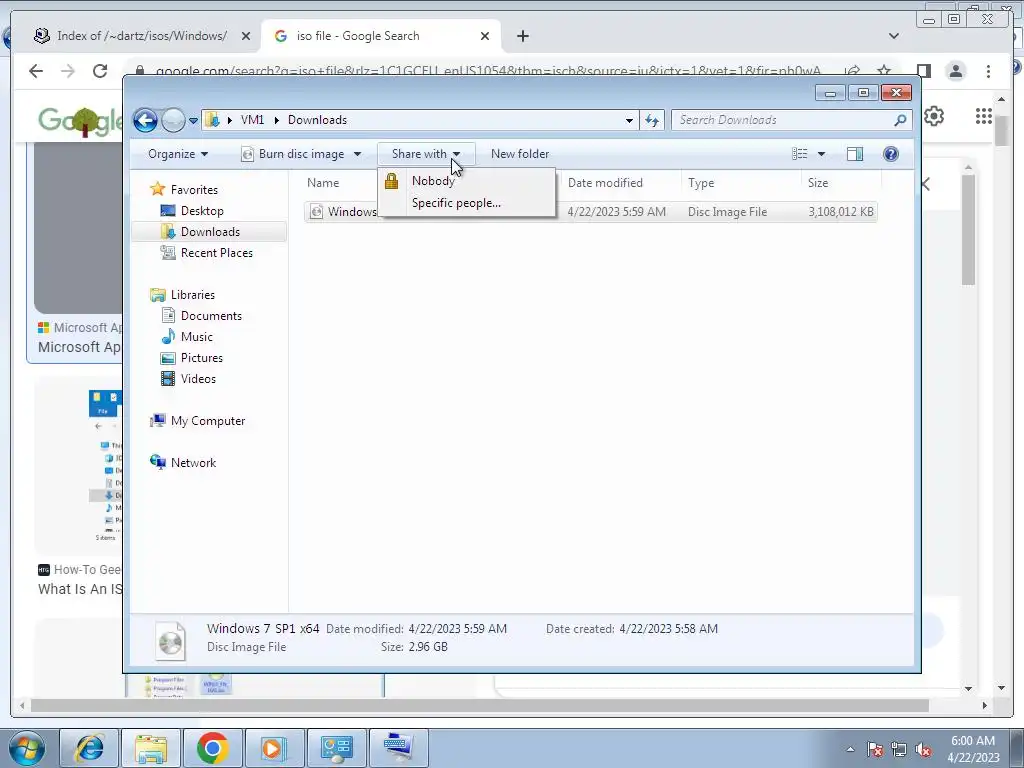The height and width of the screenshot is (768, 1024).
Task: Open Windows Media Player taskbar icon
Action: [274, 748]
